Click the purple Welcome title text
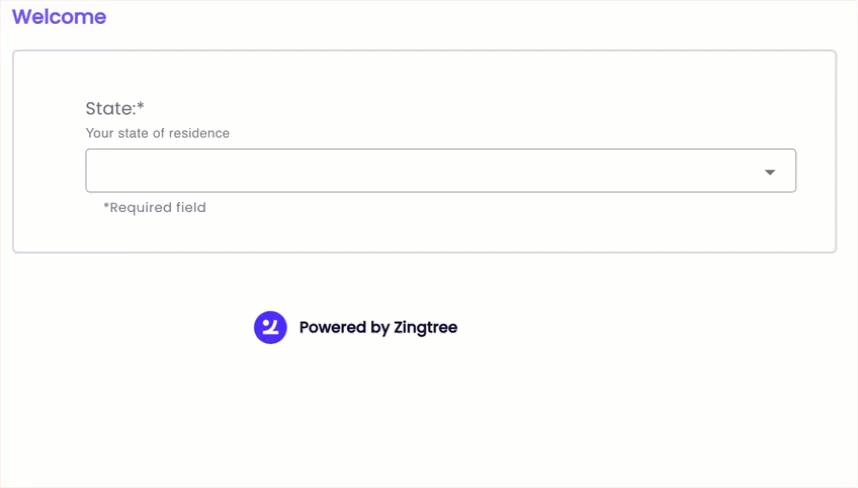Image resolution: width=858 pixels, height=488 pixels. coord(59,17)
